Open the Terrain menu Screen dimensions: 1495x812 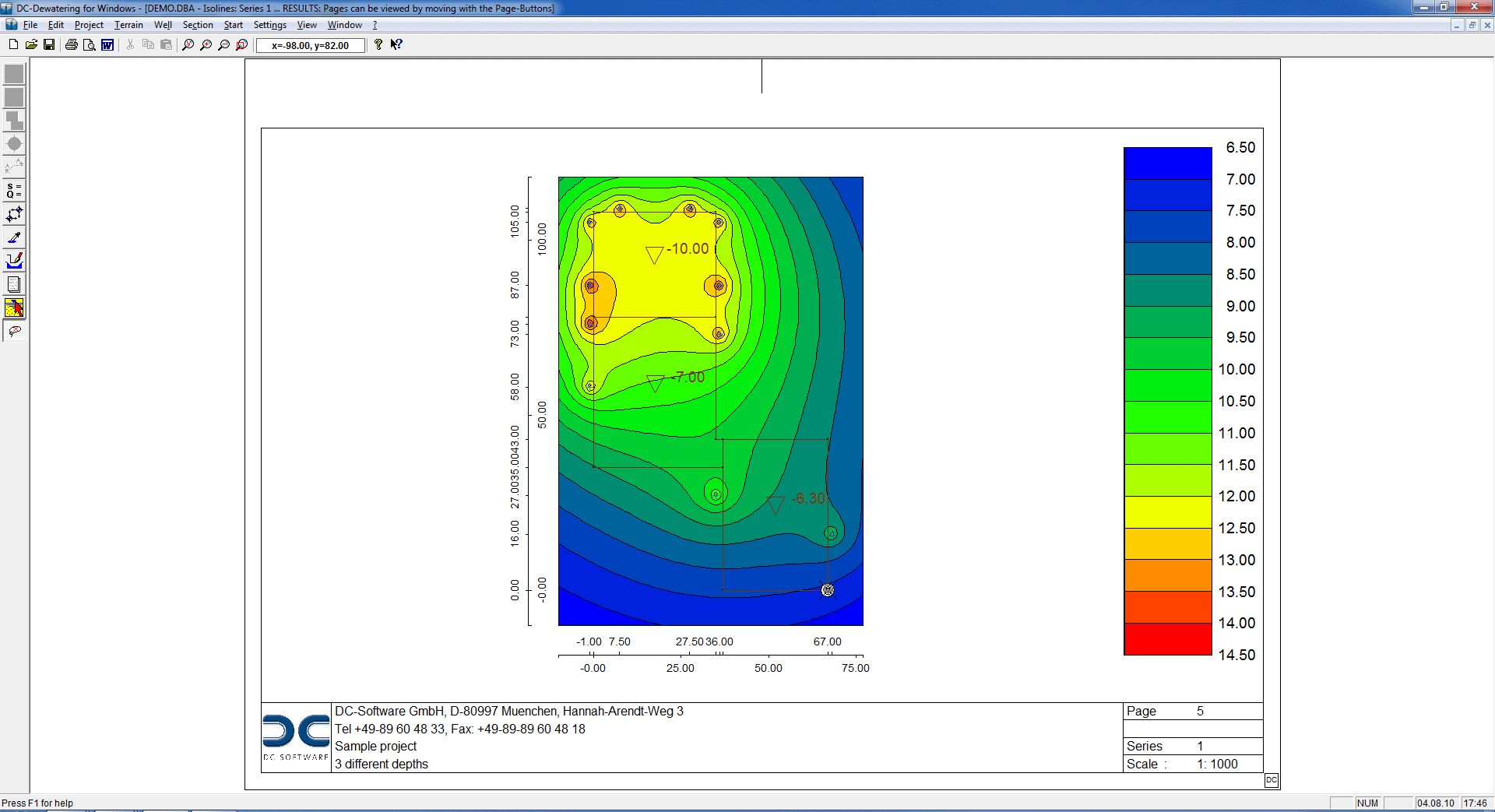point(128,25)
